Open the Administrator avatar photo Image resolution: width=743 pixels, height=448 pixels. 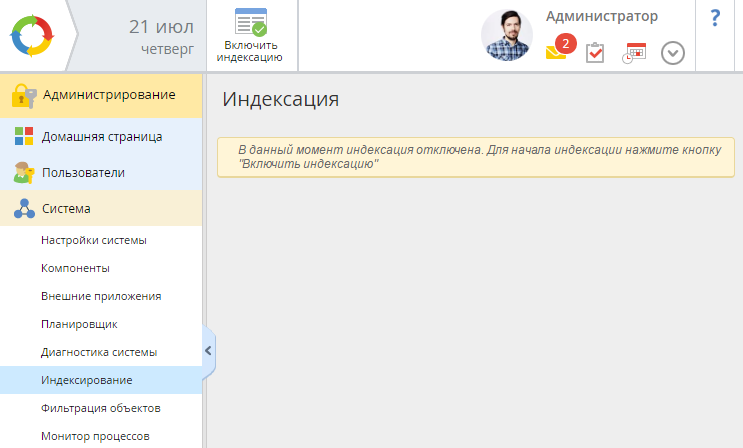tap(507, 35)
